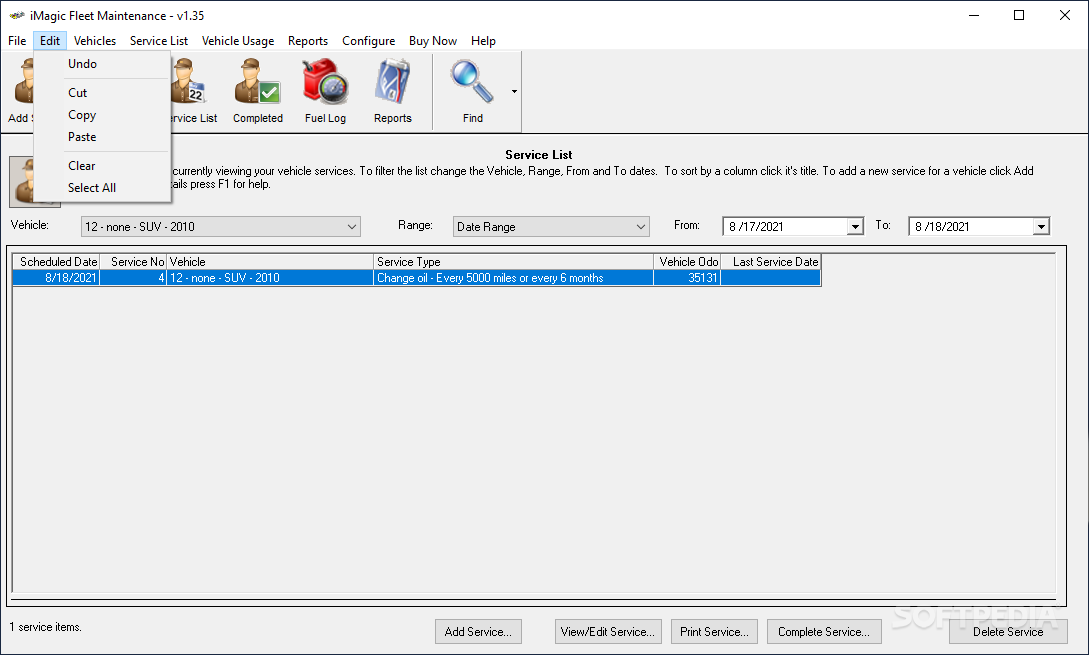Click the Add Service button
Screen dimensions: 1089x655
pyautogui.click(x=479, y=631)
